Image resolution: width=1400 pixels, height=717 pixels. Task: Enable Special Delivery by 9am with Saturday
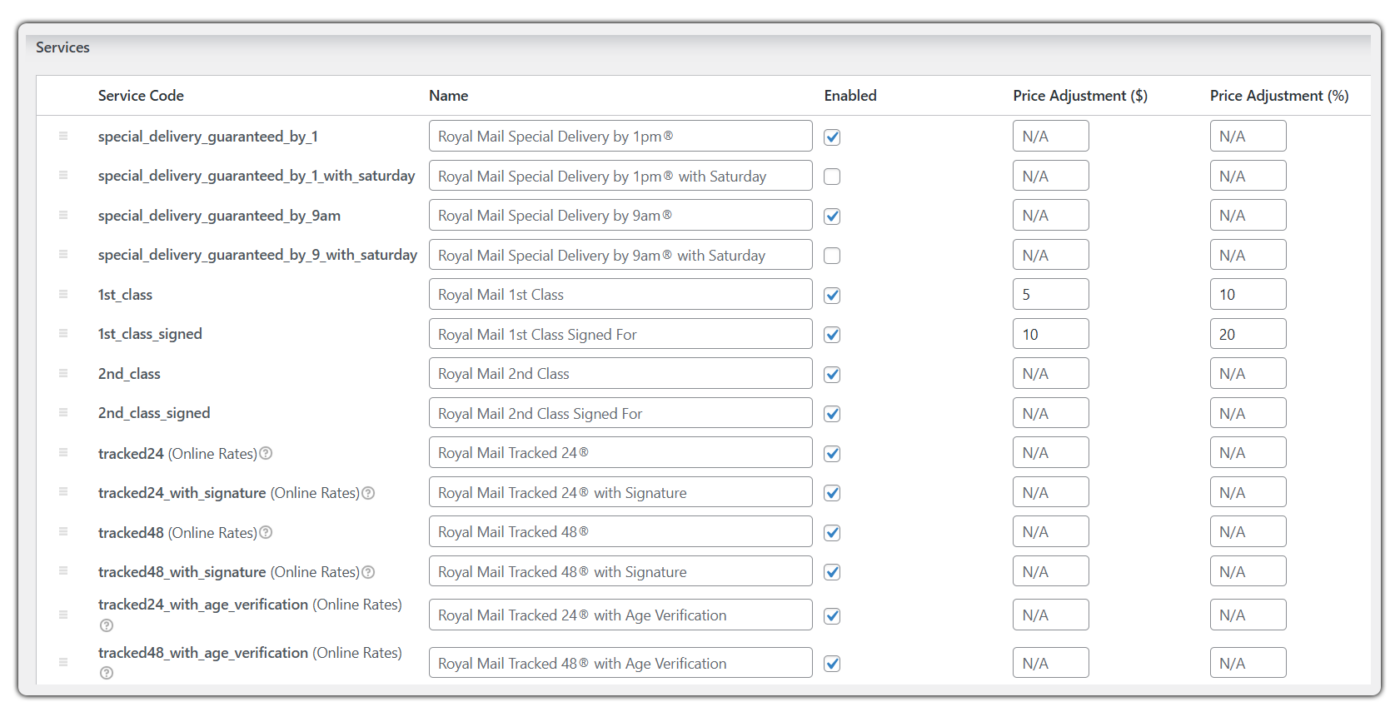(x=832, y=256)
